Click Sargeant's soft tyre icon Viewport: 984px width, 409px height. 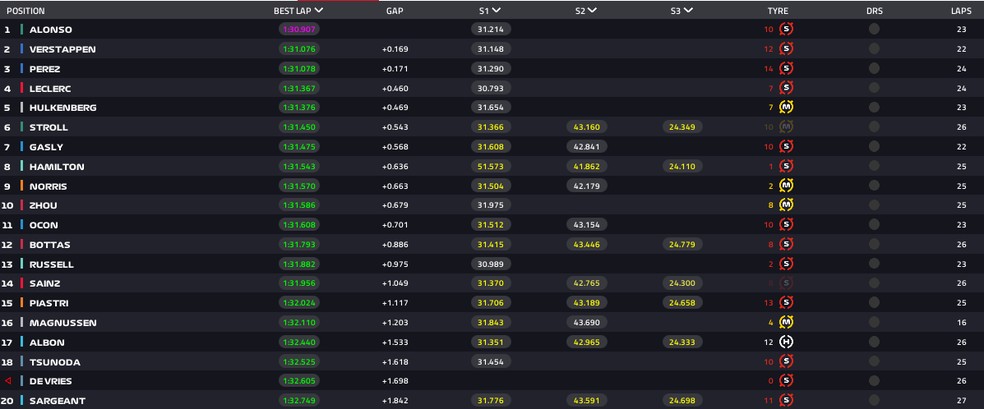tap(786, 400)
